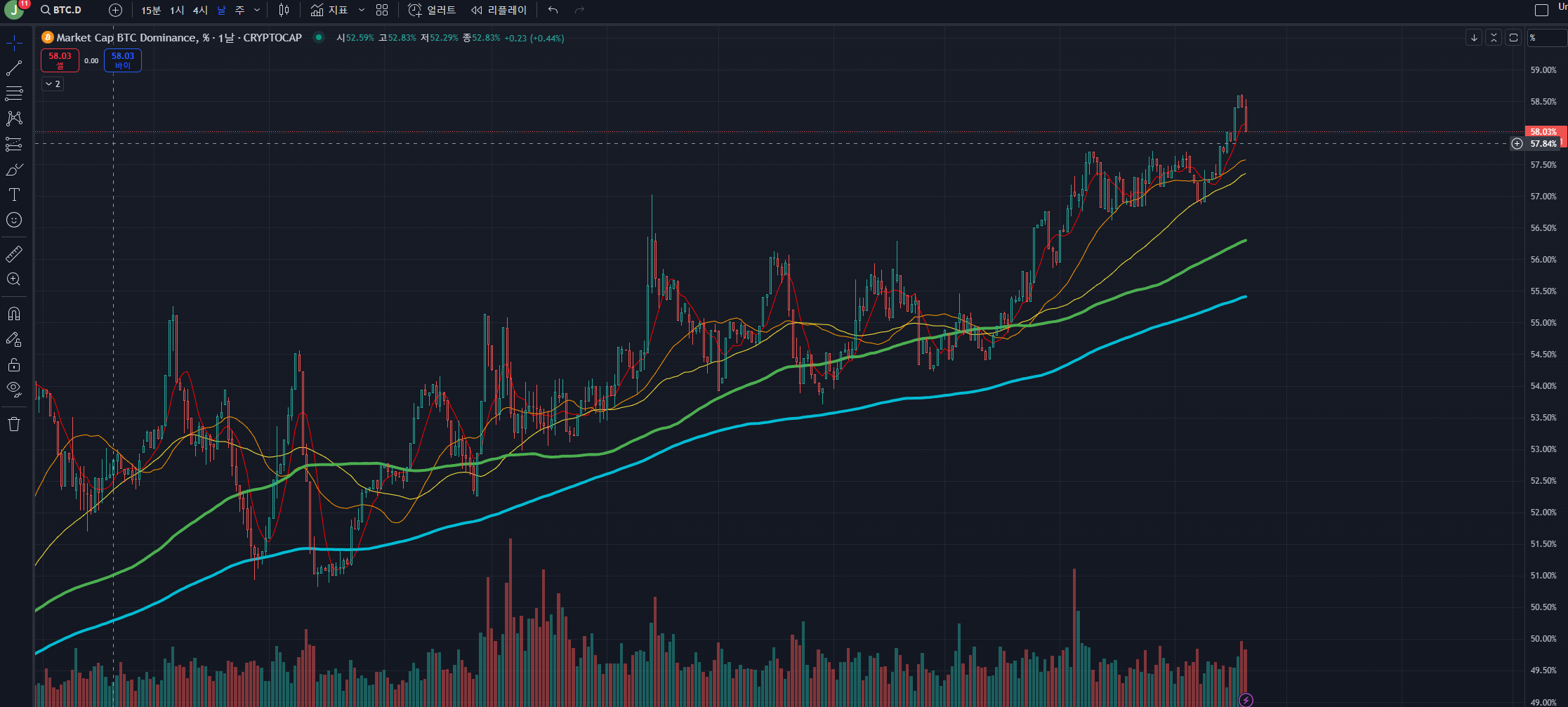Toggle lock all drawings padlock
The height and width of the screenshot is (707, 1568).
(x=14, y=365)
